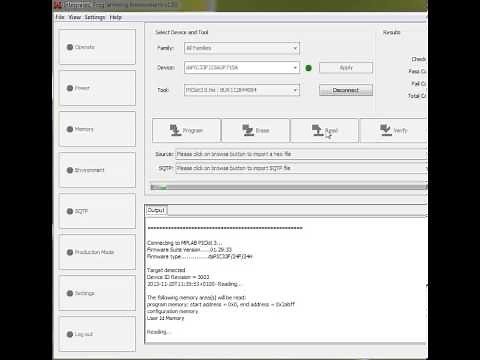Click the Read button
Screen dimensions: 480x360
pos(325,130)
